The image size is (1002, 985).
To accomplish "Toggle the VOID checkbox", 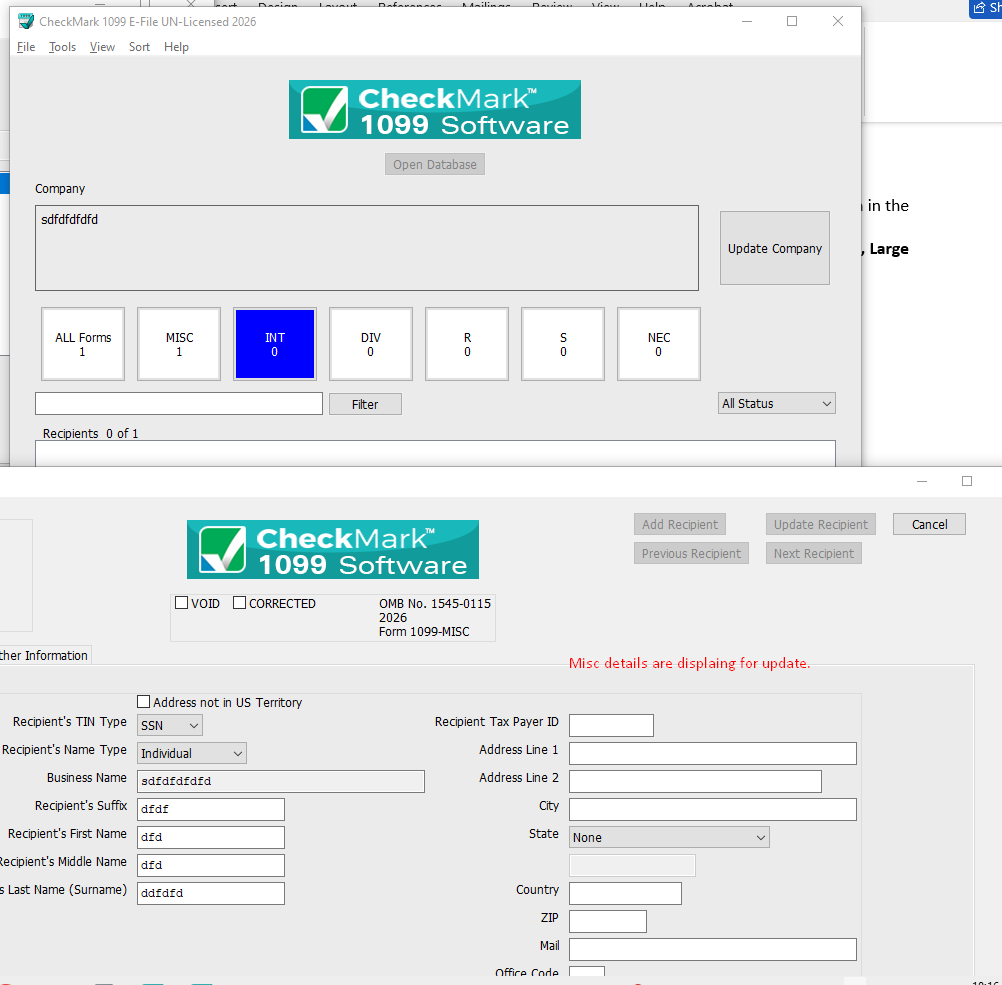I will pos(181,603).
